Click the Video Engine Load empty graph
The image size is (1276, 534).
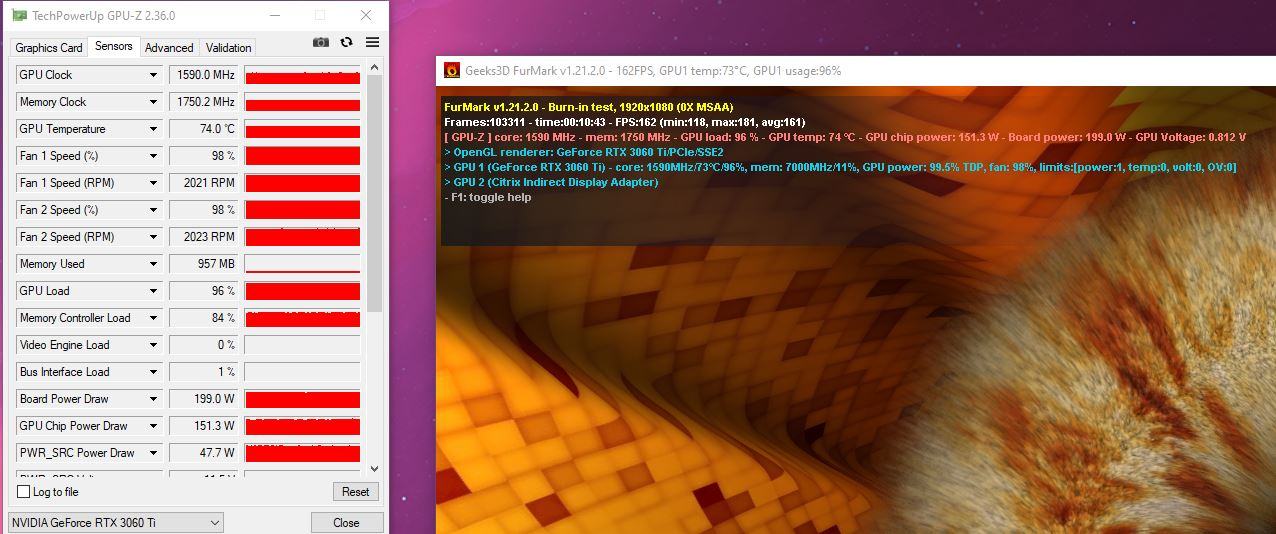pos(302,345)
